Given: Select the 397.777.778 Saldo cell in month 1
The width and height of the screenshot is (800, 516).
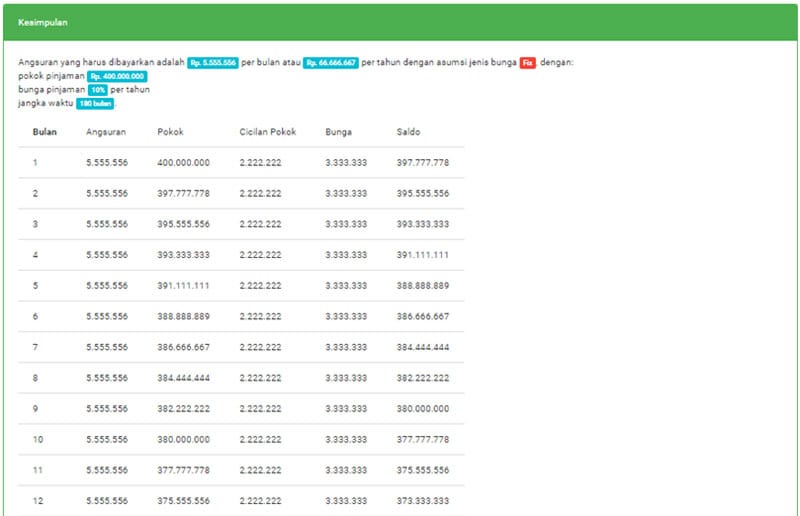Looking at the screenshot, I should tap(422, 162).
